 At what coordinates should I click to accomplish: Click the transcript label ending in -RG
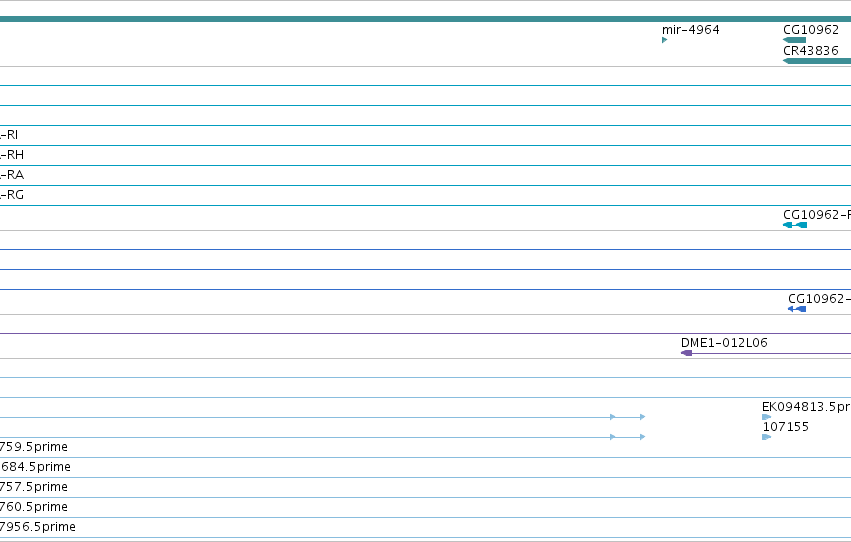click(12, 195)
